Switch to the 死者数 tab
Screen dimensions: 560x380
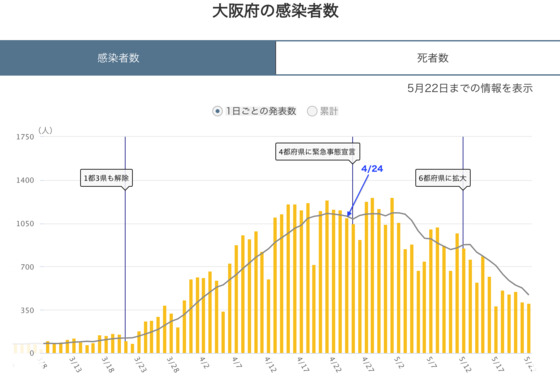click(418, 58)
